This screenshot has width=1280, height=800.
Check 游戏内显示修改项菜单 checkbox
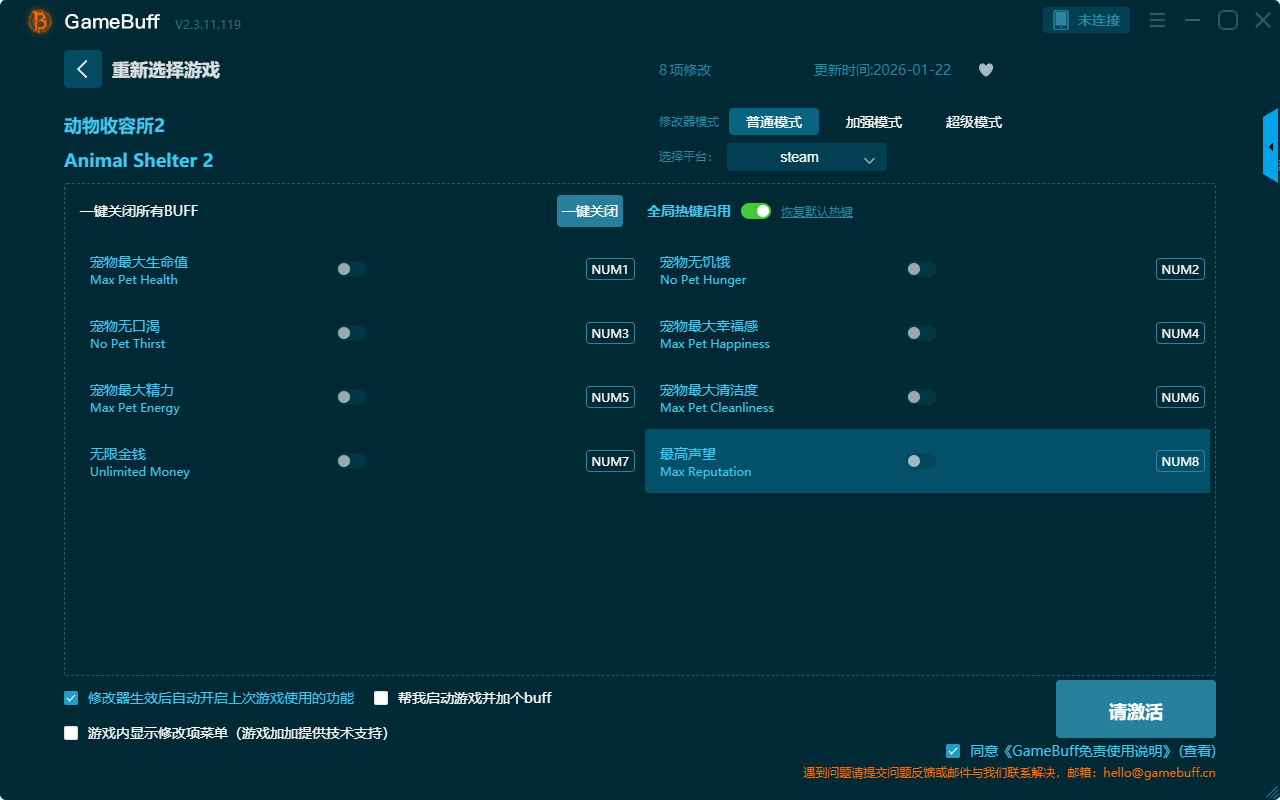[x=71, y=733]
